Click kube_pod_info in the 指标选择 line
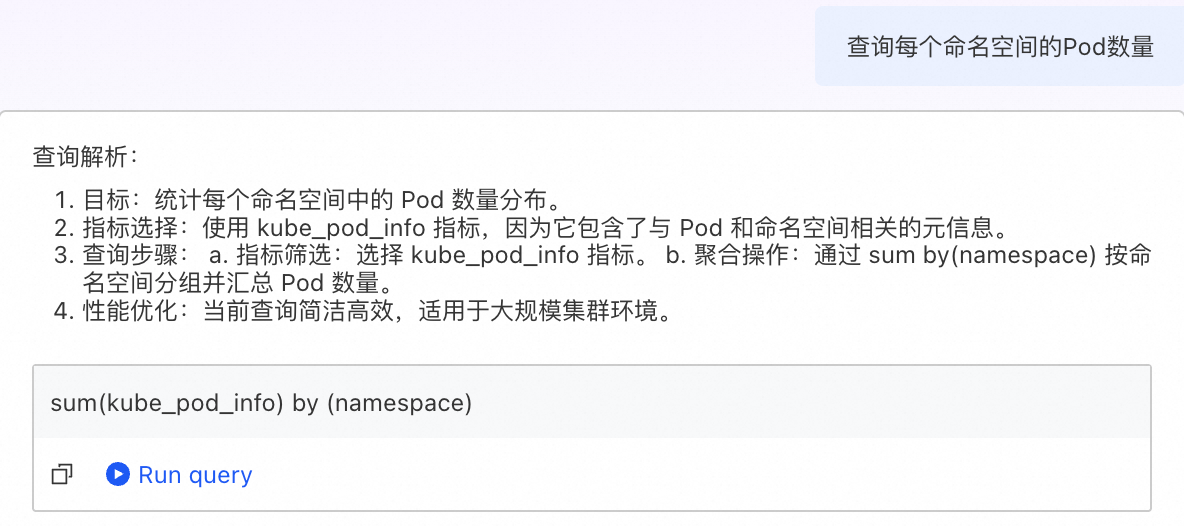This screenshot has width=1184, height=526. [344, 228]
